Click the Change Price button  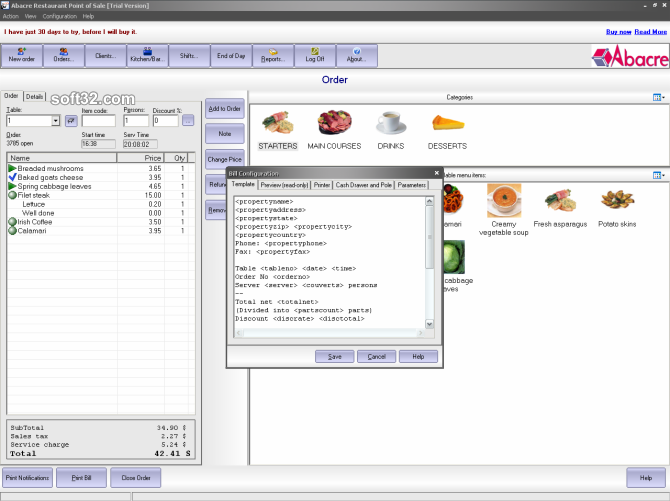(225, 159)
